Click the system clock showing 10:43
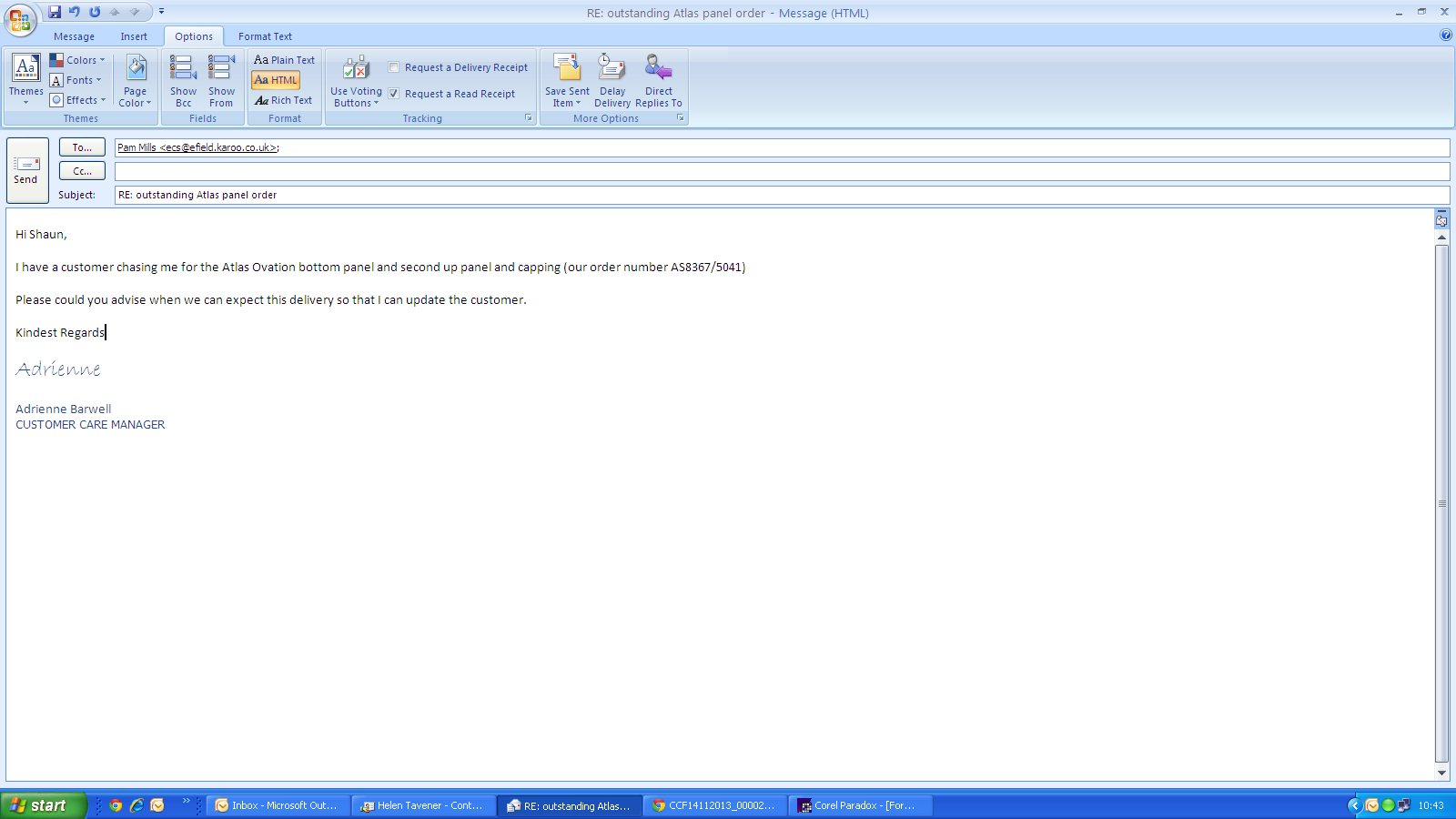1456x819 pixels. click(1431, 805)
